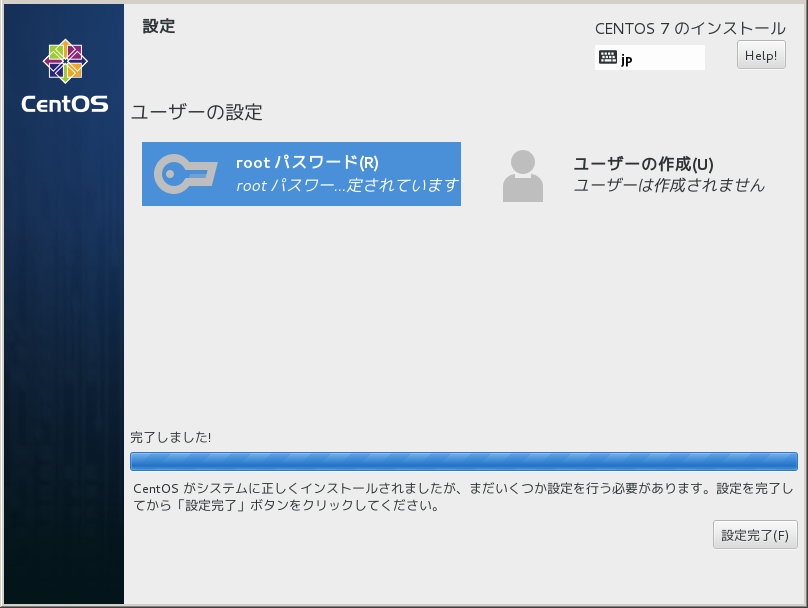Open rootパスワード(R) settings
This screenshot has height=608, width=808.
pyautogui.click(x=301, y=174)
